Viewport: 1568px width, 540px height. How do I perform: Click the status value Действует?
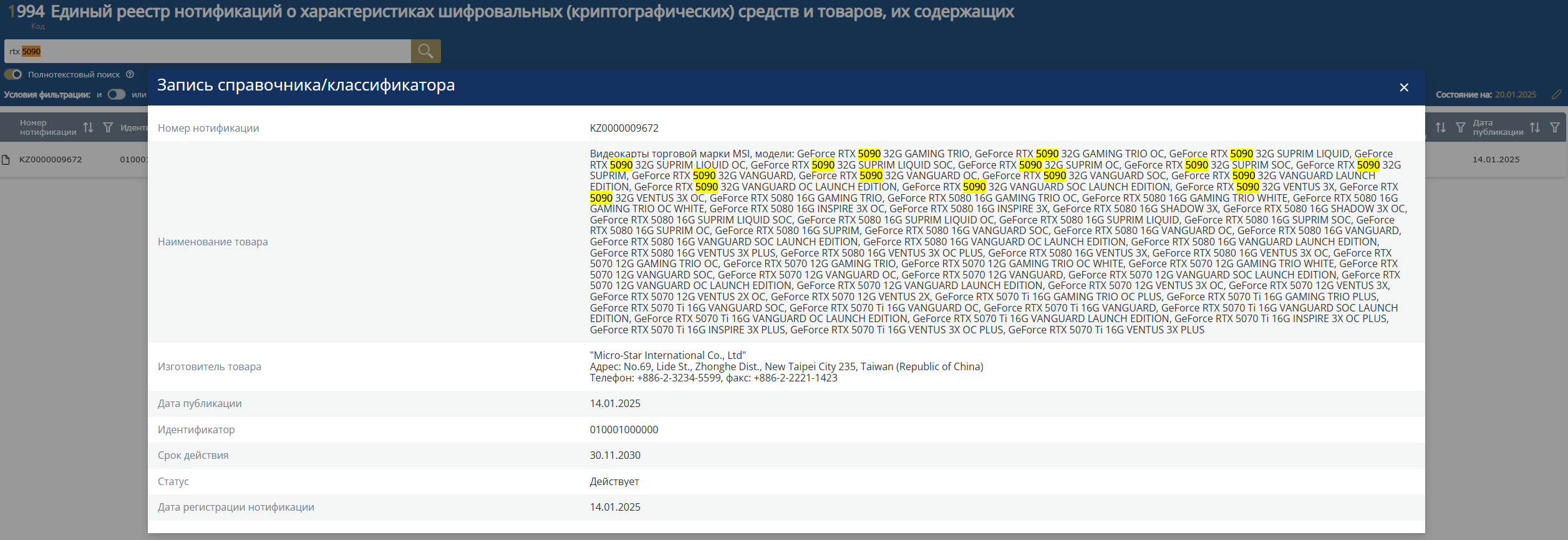click(614, 481)
